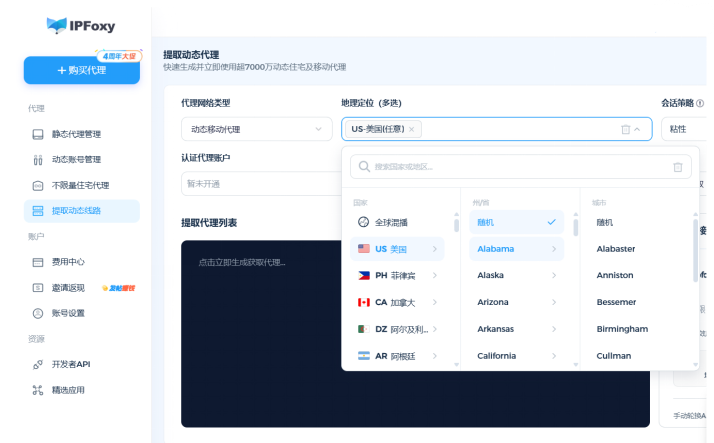The image size is (714, 443).
Task: Expand PH 菲律宾 country entry
Action: pyautogui.click(x=397, y=275)
